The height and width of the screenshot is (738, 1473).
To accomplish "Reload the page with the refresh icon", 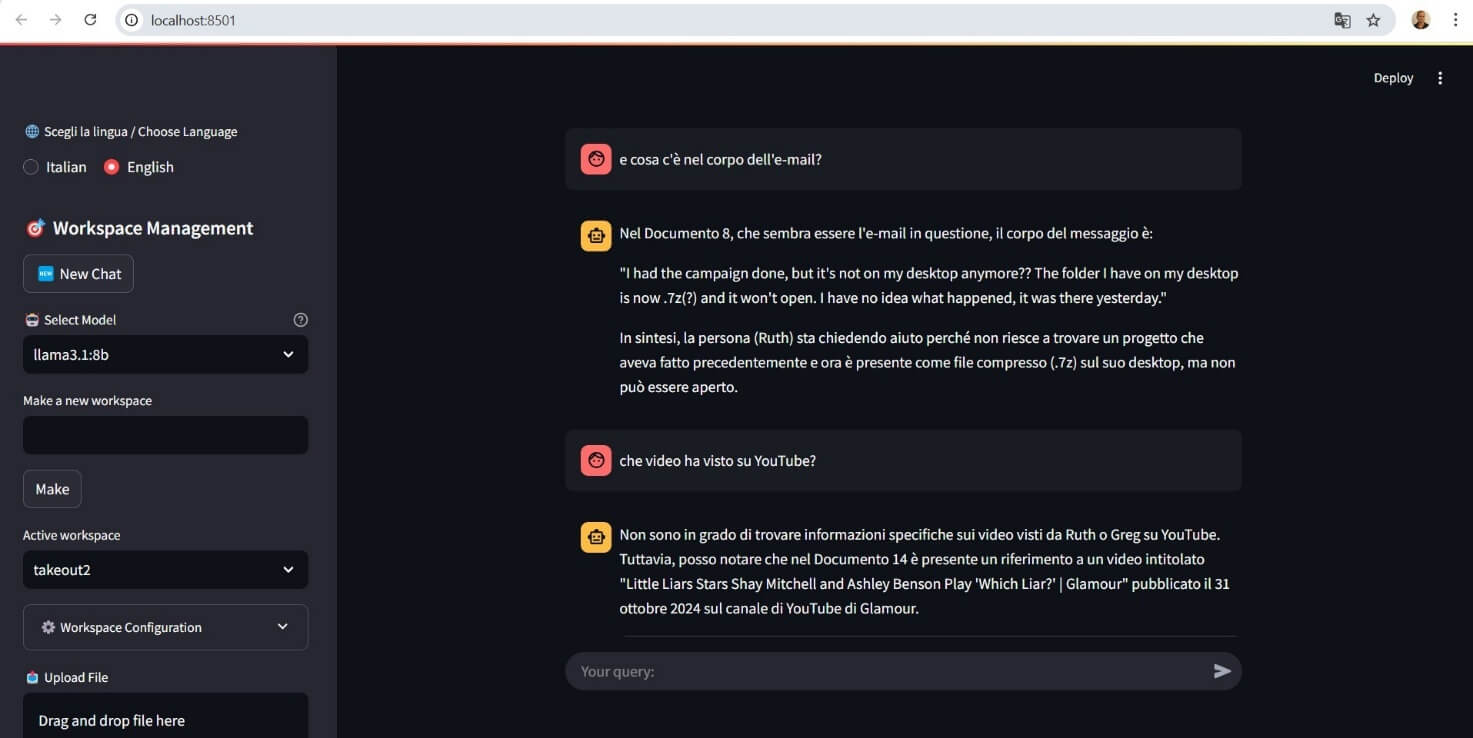I will click(x=90, y=20).
